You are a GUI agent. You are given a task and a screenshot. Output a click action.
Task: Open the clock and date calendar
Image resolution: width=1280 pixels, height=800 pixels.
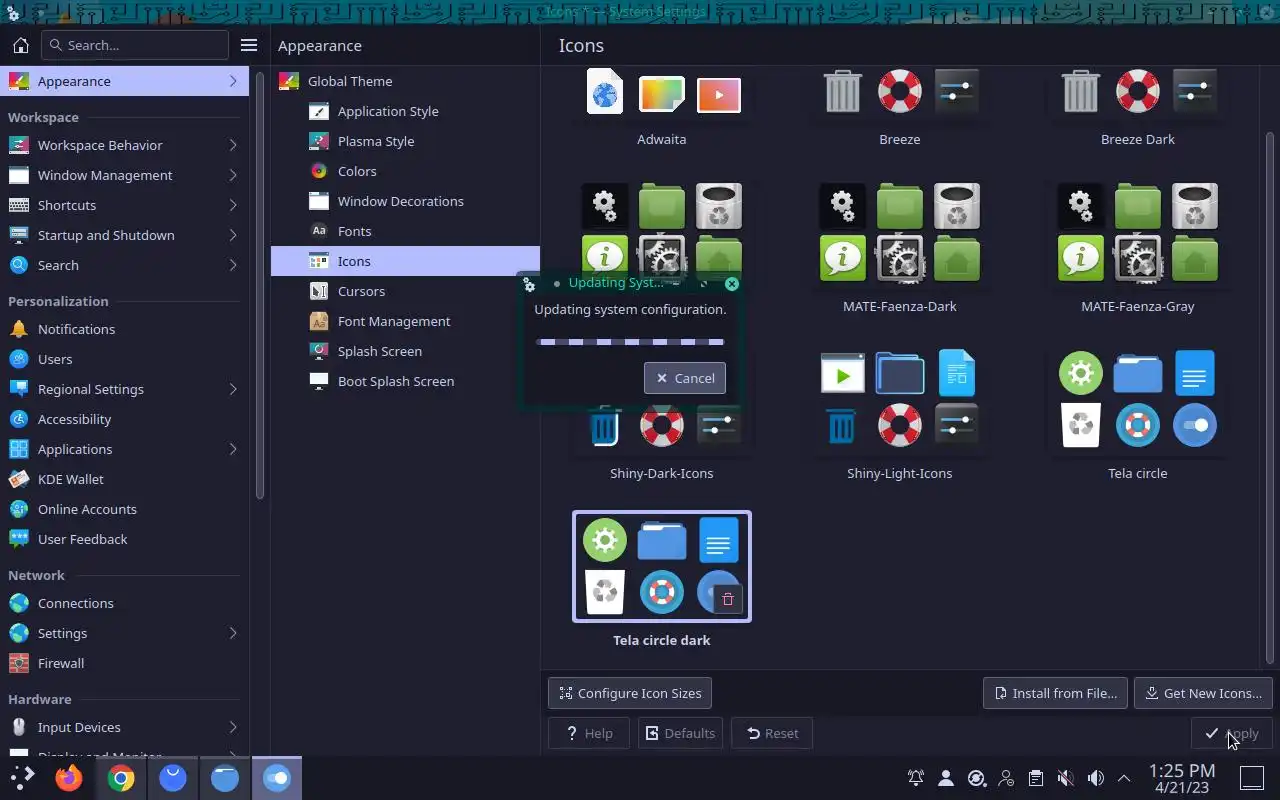click(1182, 778)
